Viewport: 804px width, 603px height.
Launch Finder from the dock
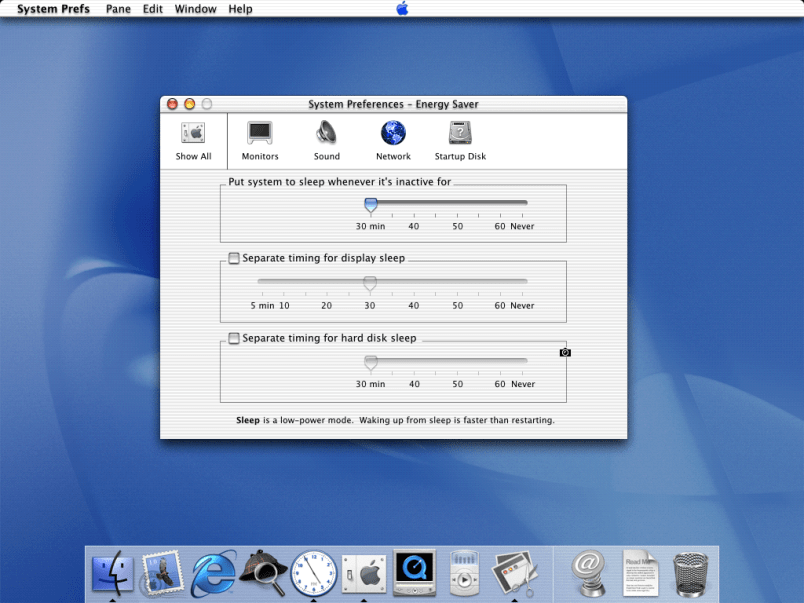pos(113,573)
